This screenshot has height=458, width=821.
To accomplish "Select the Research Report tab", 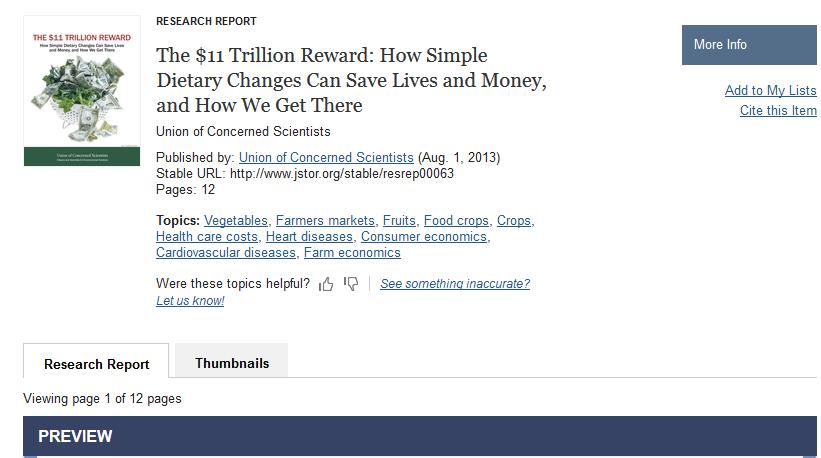I will point(96,364).
